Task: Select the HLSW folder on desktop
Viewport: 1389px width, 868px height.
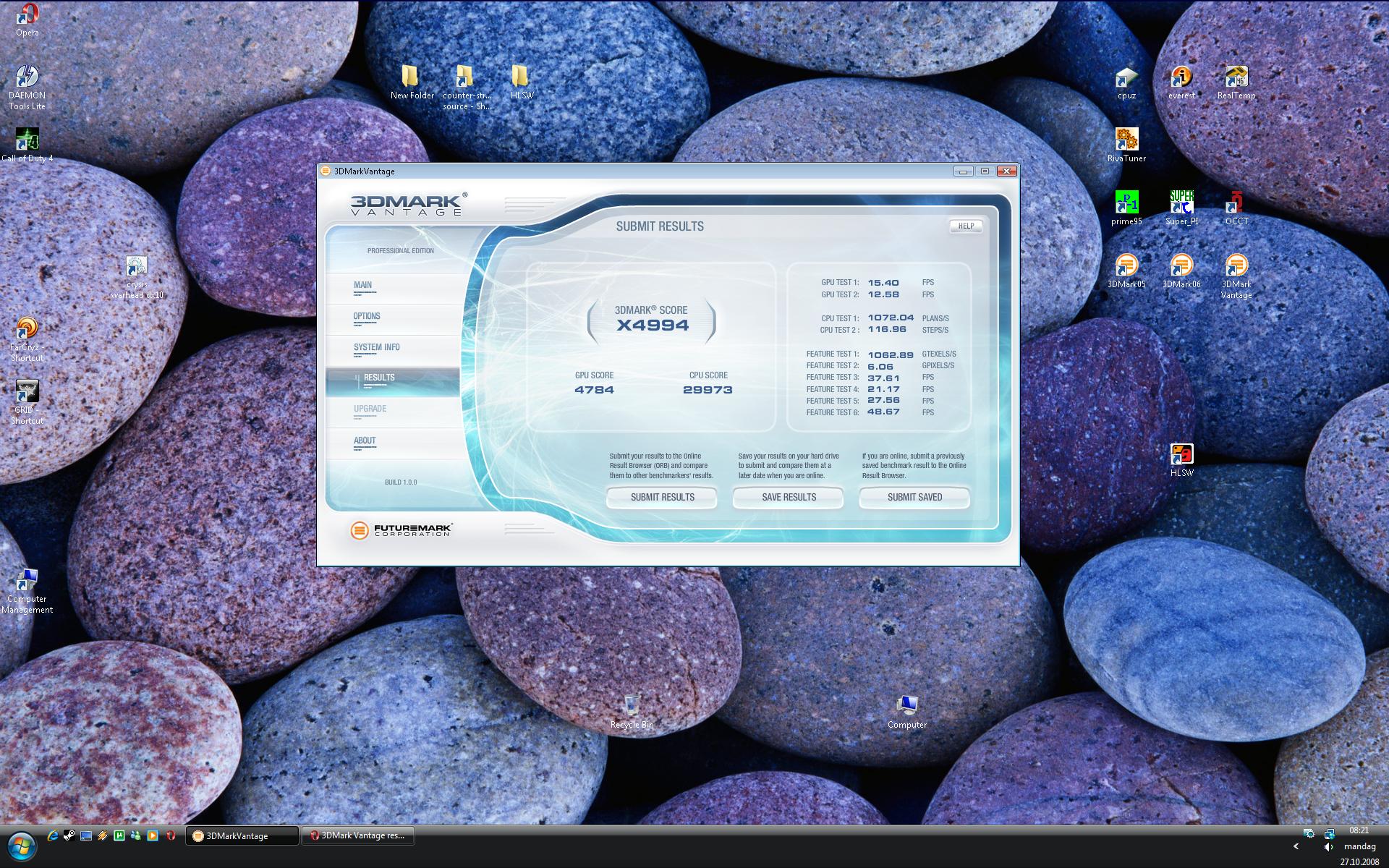Action: 522,82
